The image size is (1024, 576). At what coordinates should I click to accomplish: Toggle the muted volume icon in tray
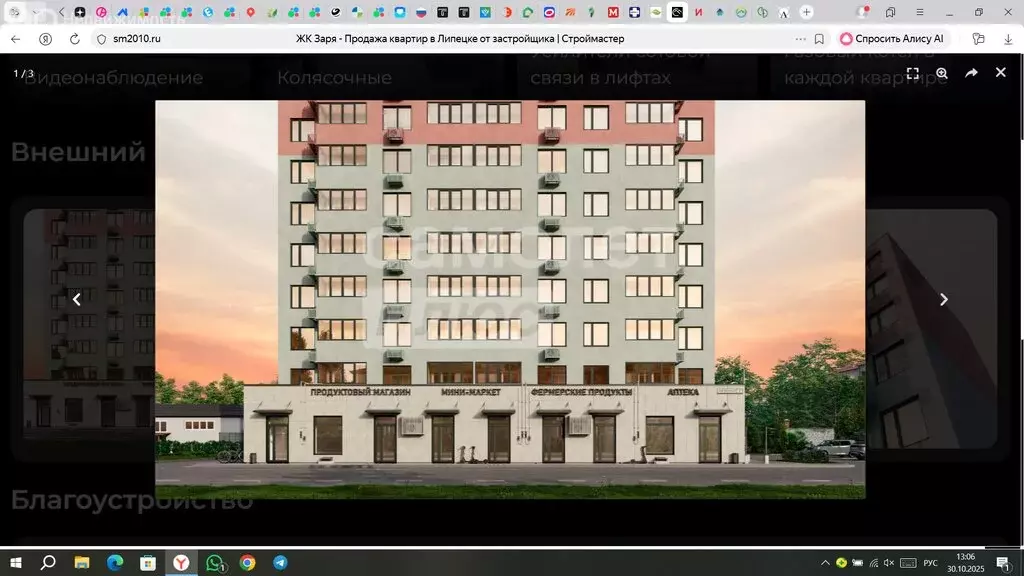(x=889, y=563)
